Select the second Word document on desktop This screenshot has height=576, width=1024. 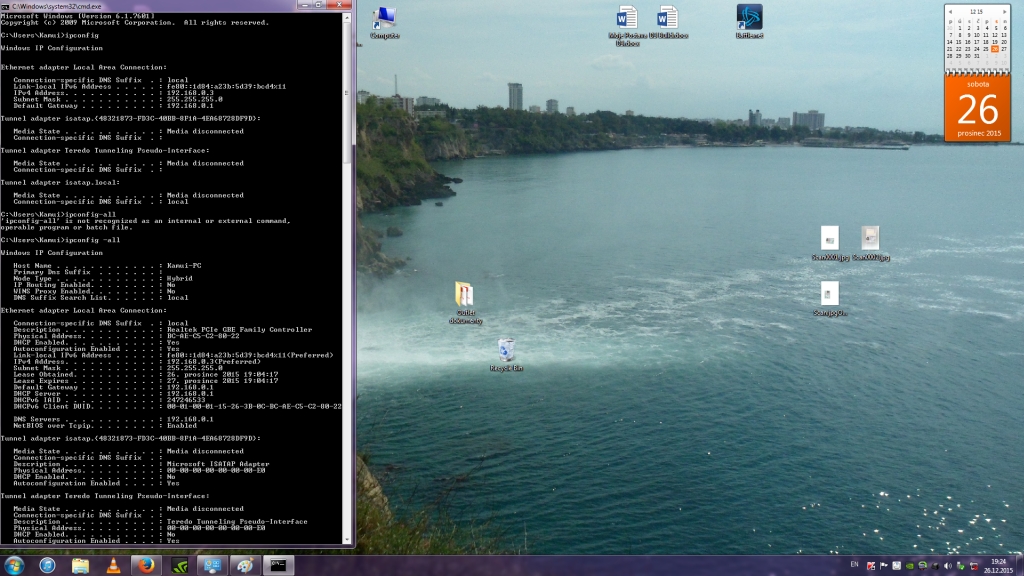click(x=667, y=19)
